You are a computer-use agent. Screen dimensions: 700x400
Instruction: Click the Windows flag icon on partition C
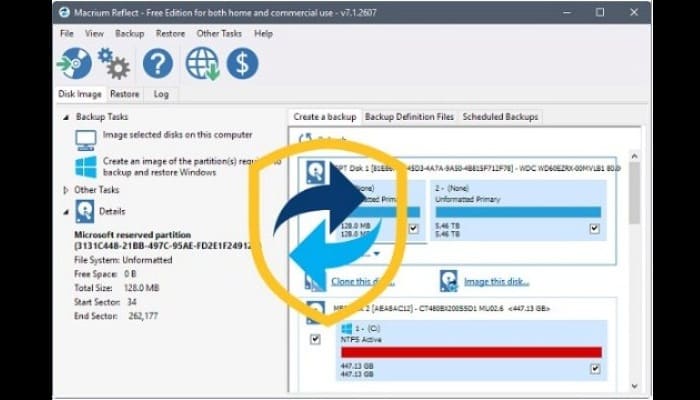pos(346,329)
